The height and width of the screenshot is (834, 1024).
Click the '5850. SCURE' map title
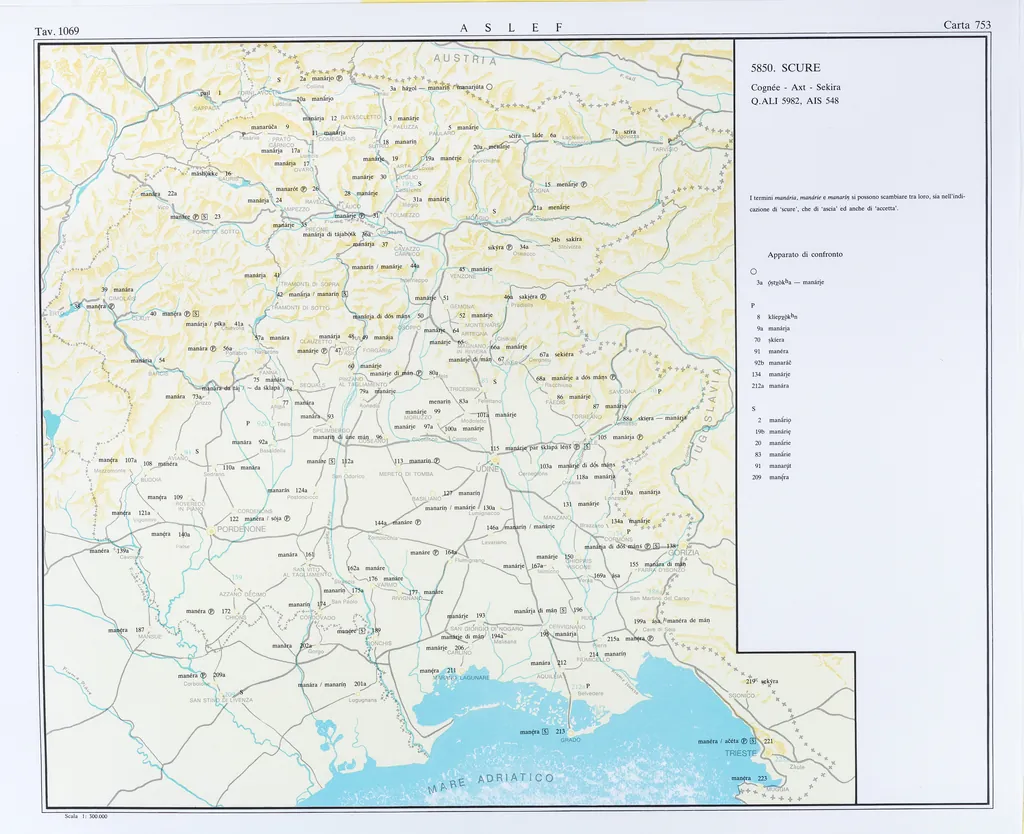pyautogui.click(x=785, y=68)
